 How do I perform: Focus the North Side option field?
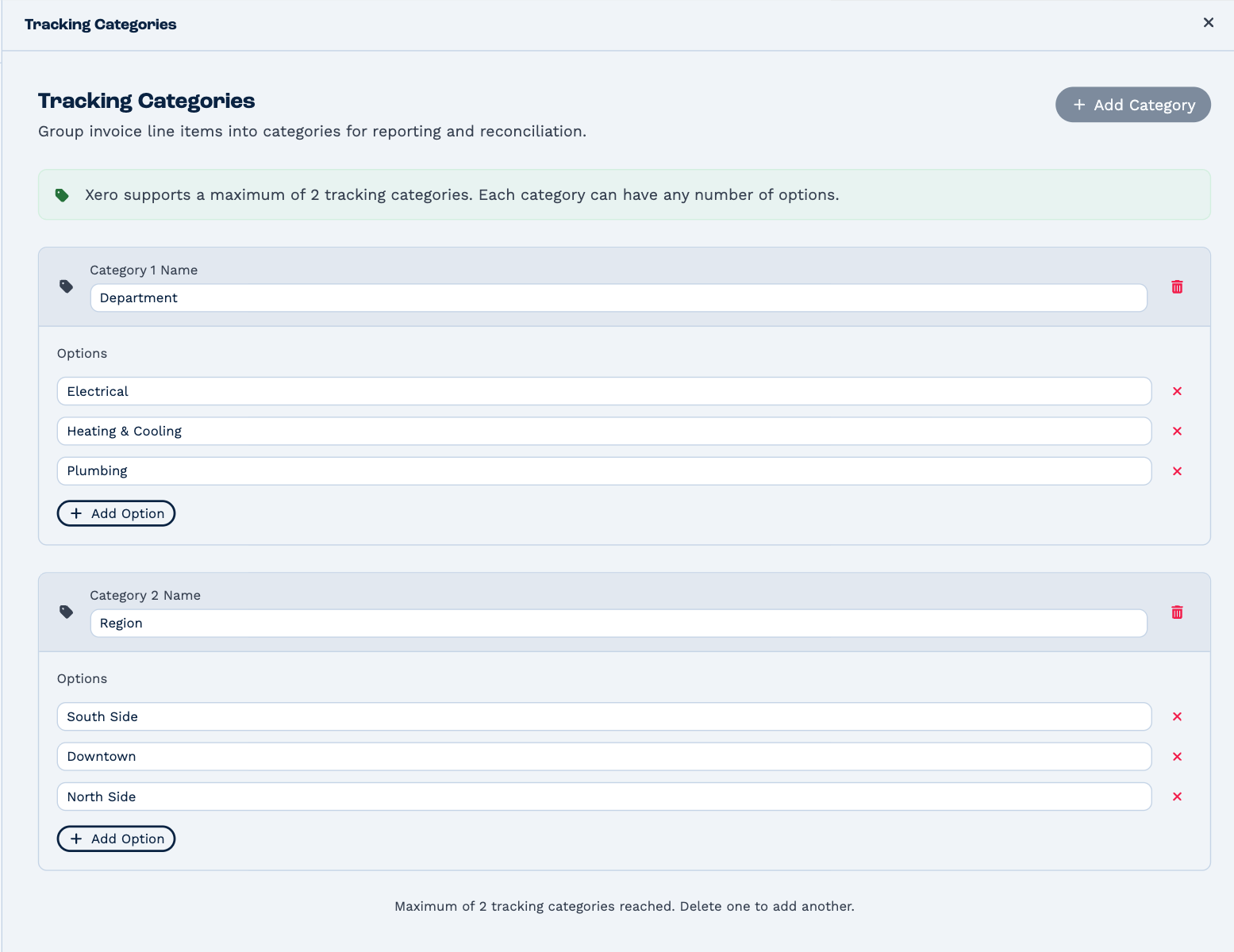click(x=604, y=797)
